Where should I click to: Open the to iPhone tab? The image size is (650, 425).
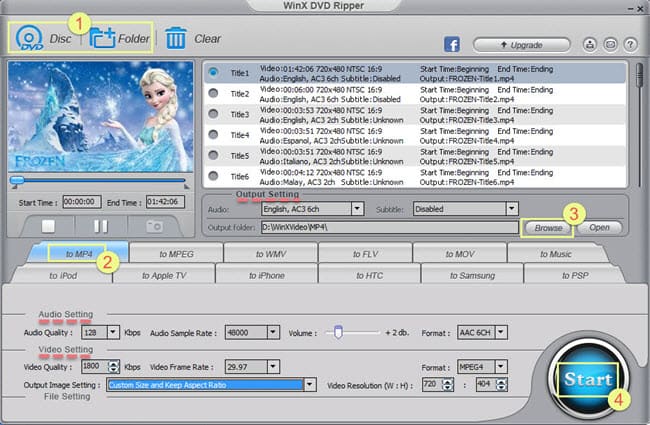pos(267,275)
